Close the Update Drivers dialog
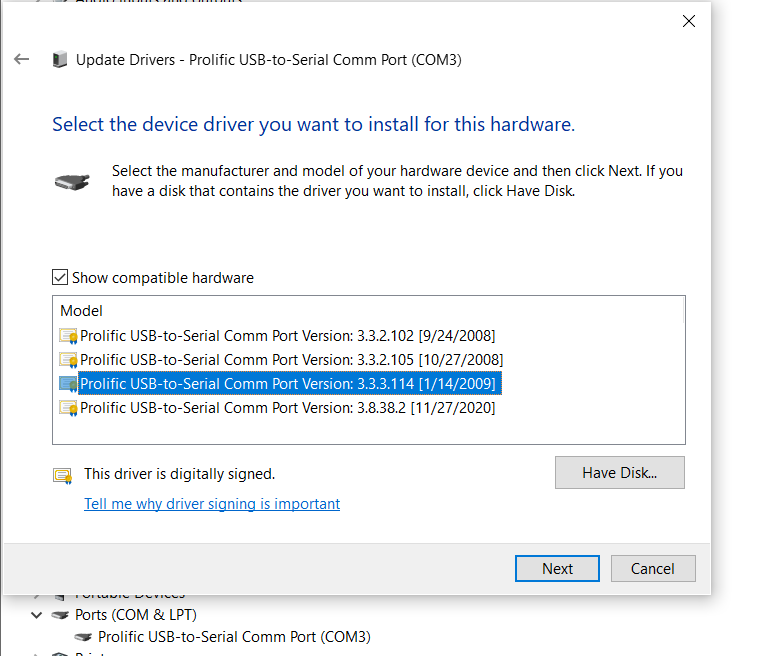Image resolution: width=774 pixels, height=656 pixels. (x=689, y=21)
